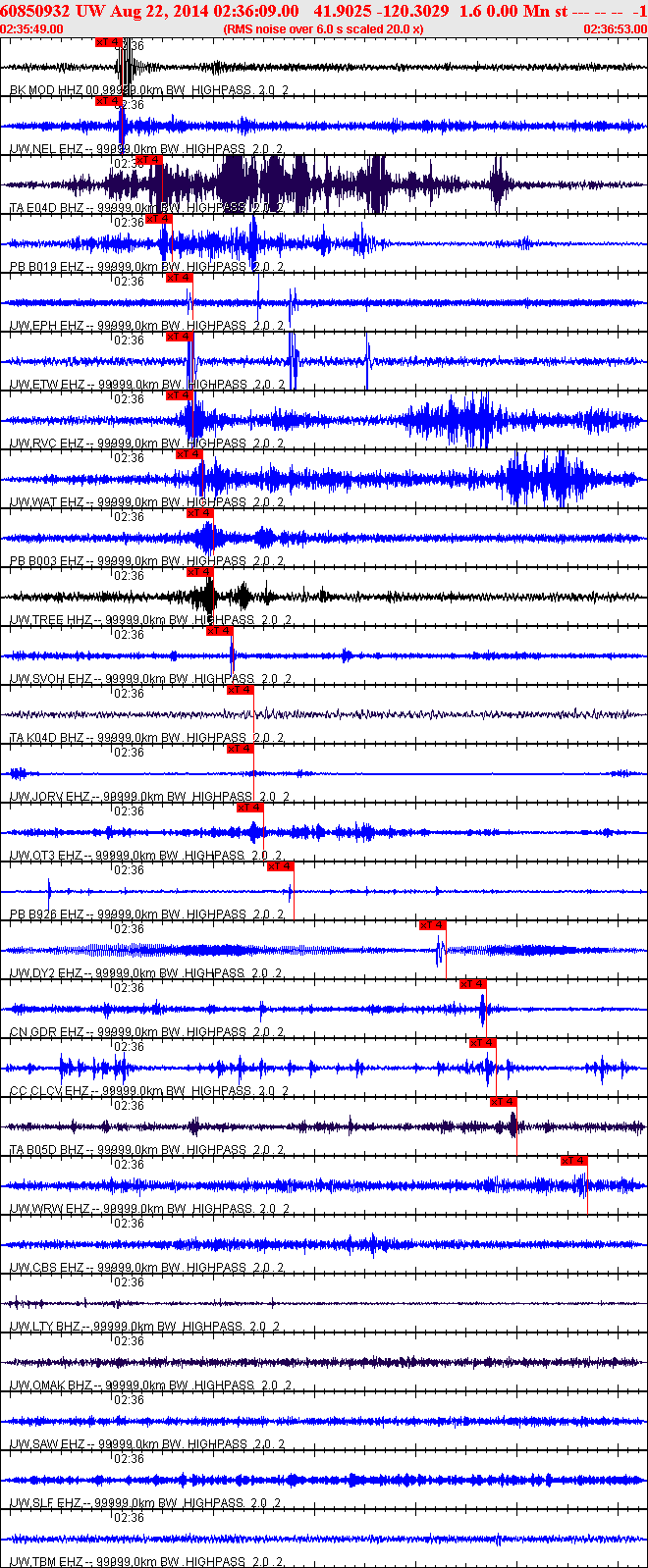The image size is (648, 1568).
Task: Click the red pick flag on the UW.WRW EHZ trace
Action: click(x=574, y=1161)
